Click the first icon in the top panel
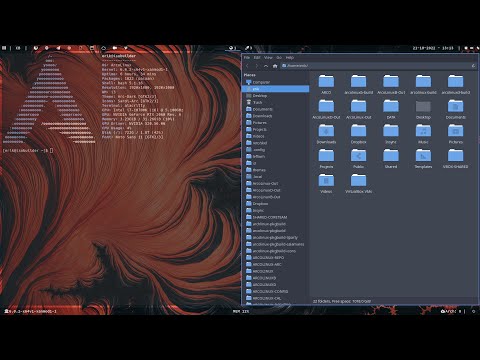Image resolution: width=480 pixels, height=360 pixels. 4,48
